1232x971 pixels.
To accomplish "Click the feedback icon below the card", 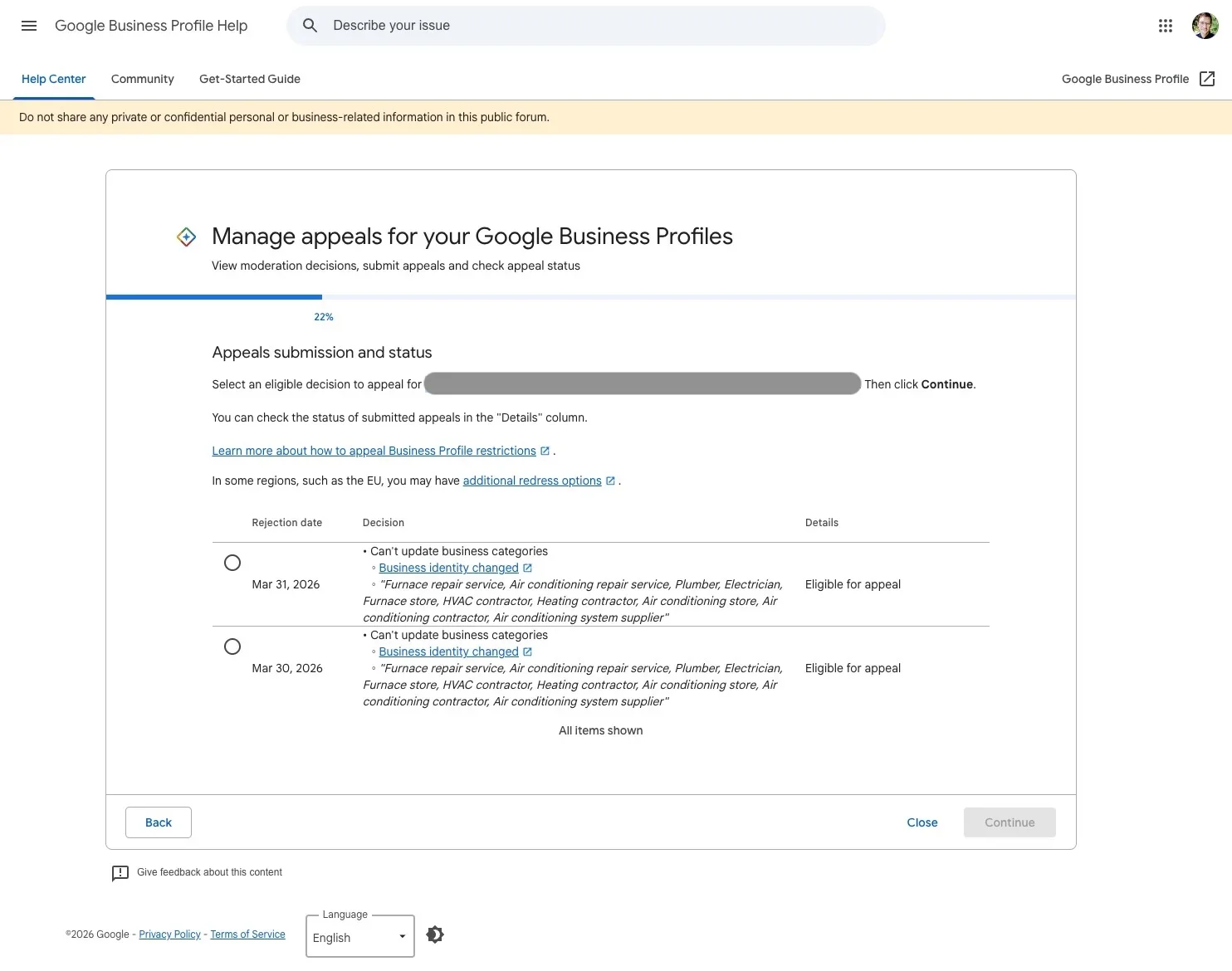I will (x=120, y=873).
